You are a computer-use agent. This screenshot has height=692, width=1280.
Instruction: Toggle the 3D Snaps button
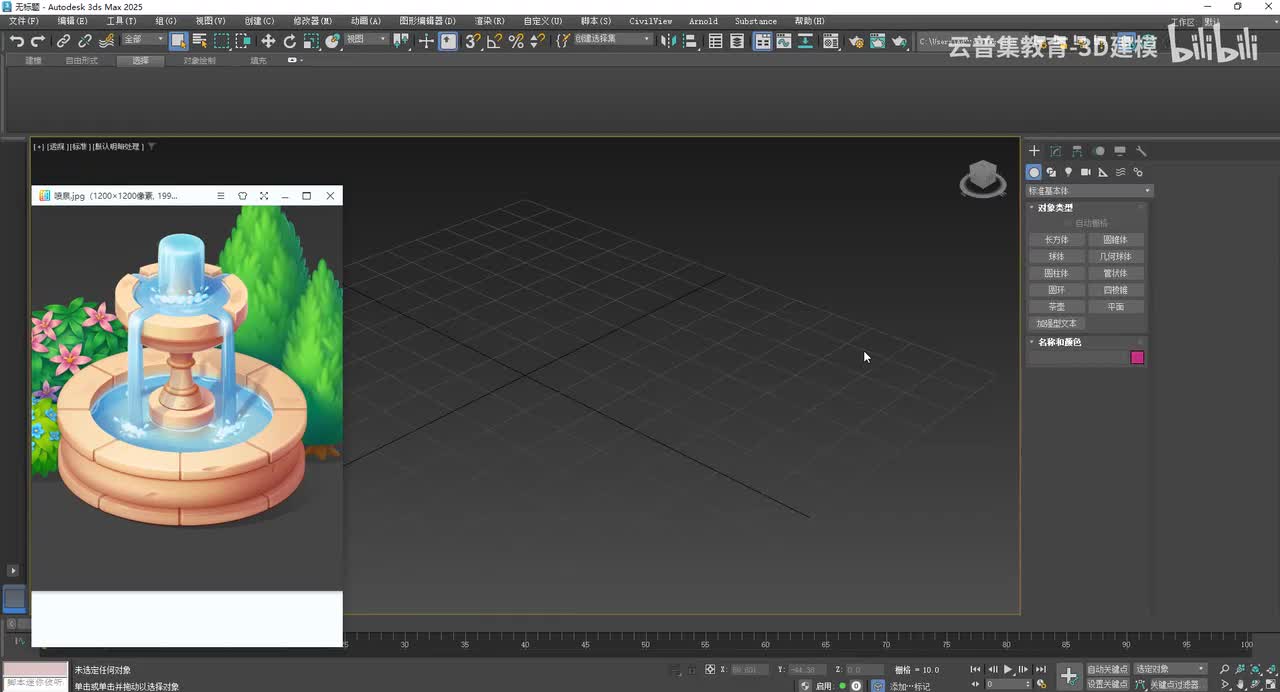[473, 41]
